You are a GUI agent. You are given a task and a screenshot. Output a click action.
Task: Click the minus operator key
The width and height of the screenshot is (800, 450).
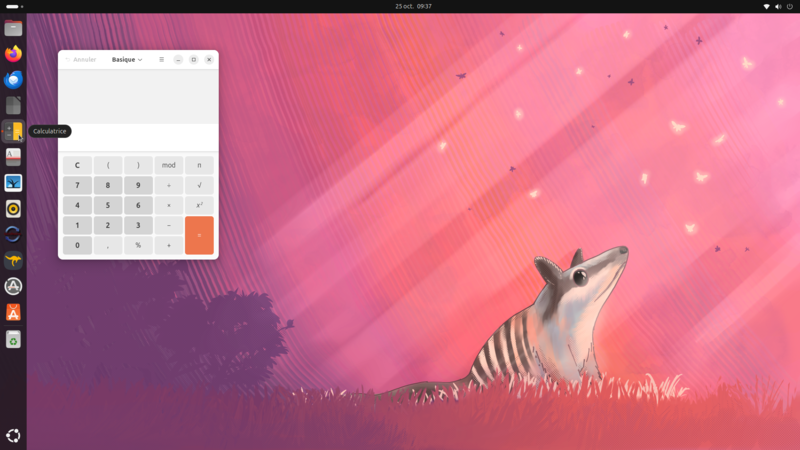pyautogui.click(x=169, y=225)
